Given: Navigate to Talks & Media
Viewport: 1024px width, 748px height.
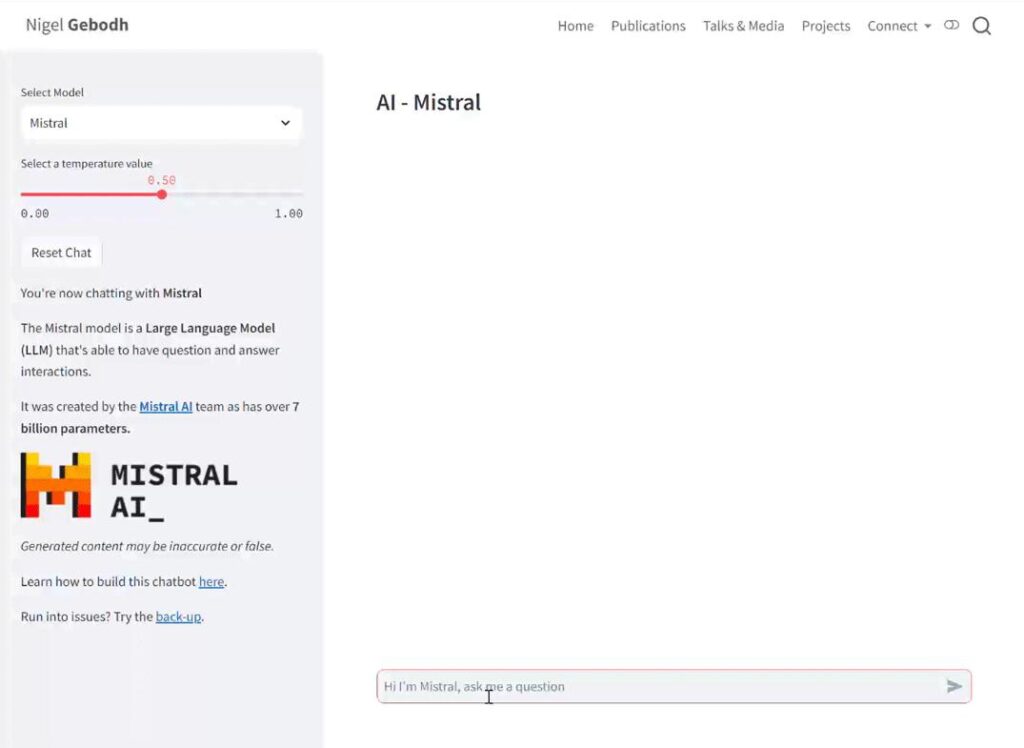Looking at the screenshot, I should 743,26.
